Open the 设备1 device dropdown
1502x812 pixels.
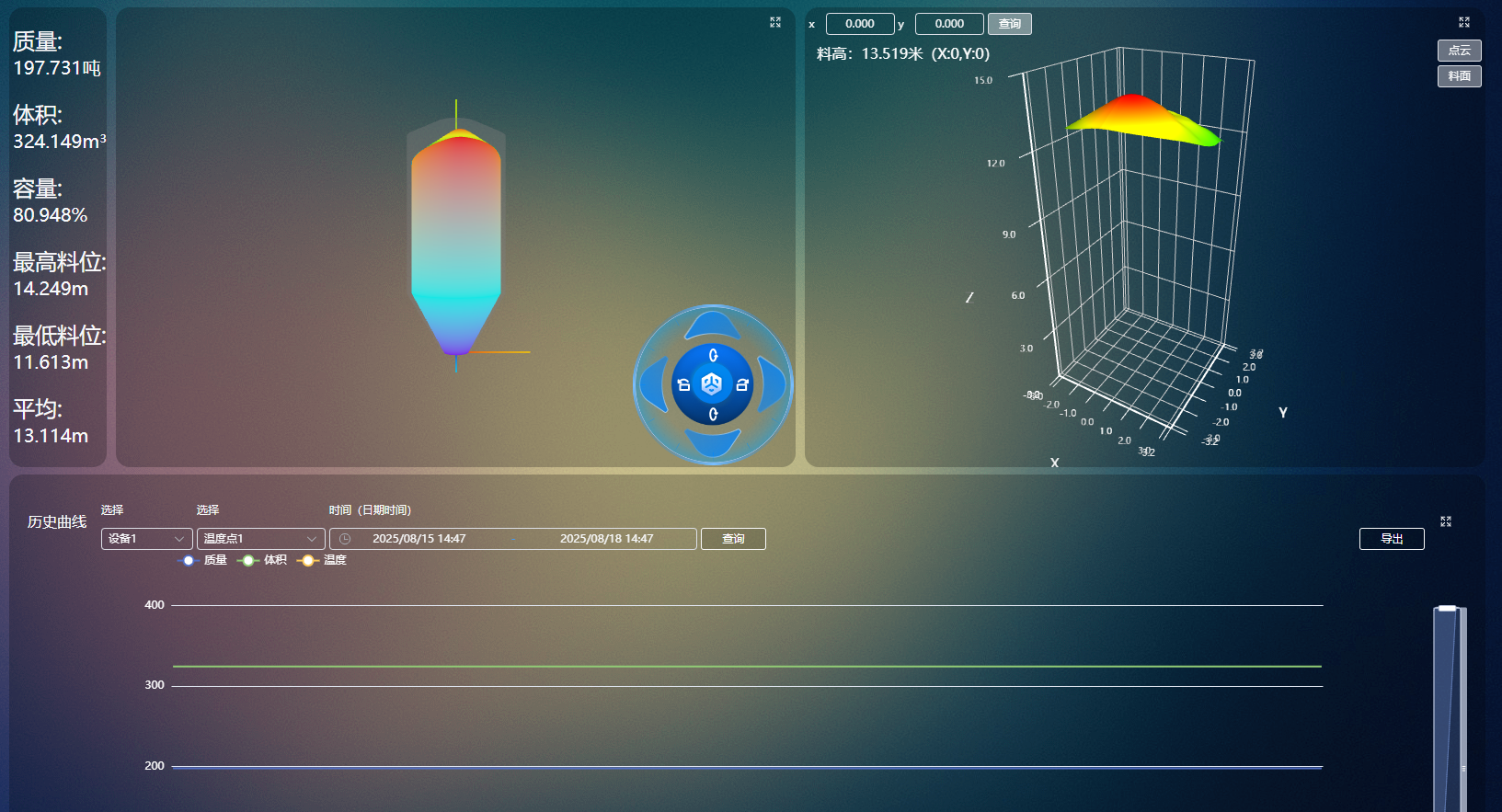click(x=146, y=539)
